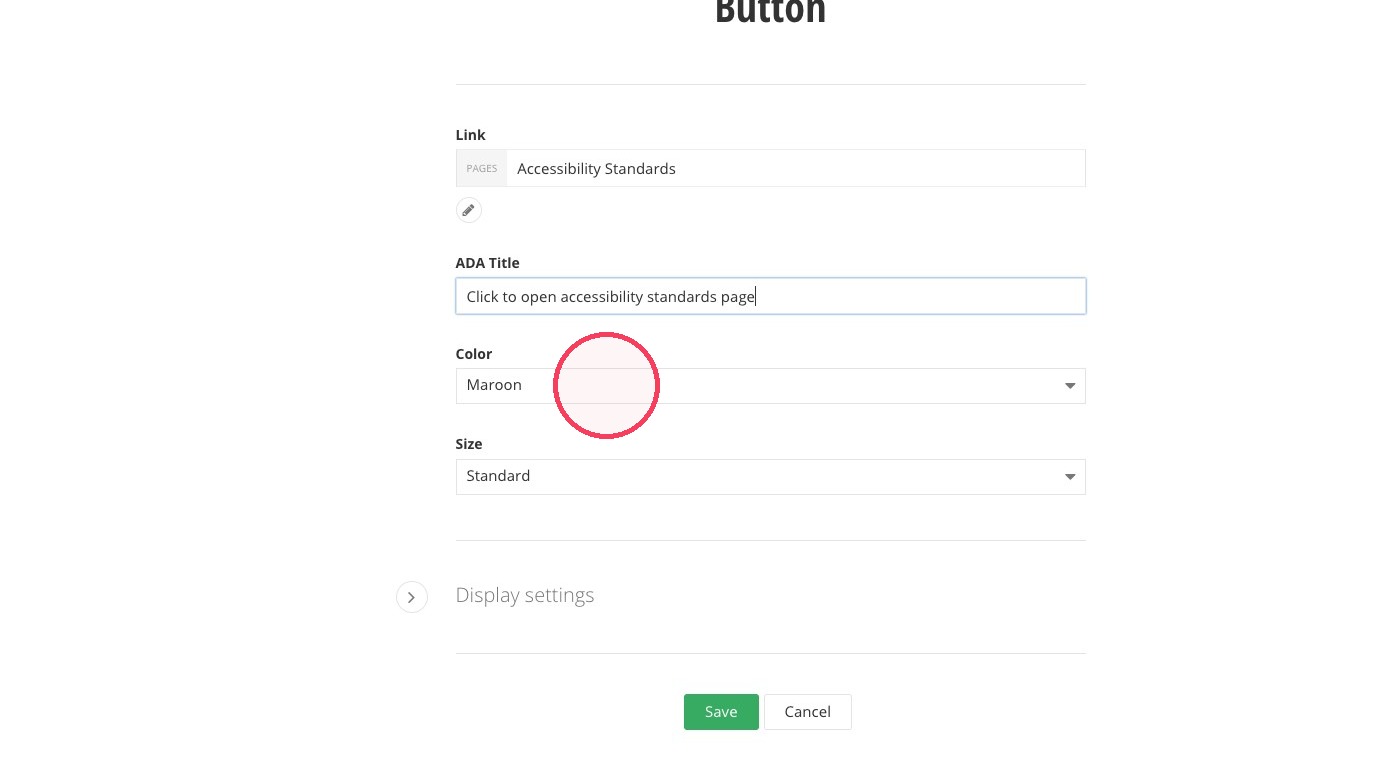Click the Size label
Screen dimensions: 1376x769
click(x=469, y=444)
